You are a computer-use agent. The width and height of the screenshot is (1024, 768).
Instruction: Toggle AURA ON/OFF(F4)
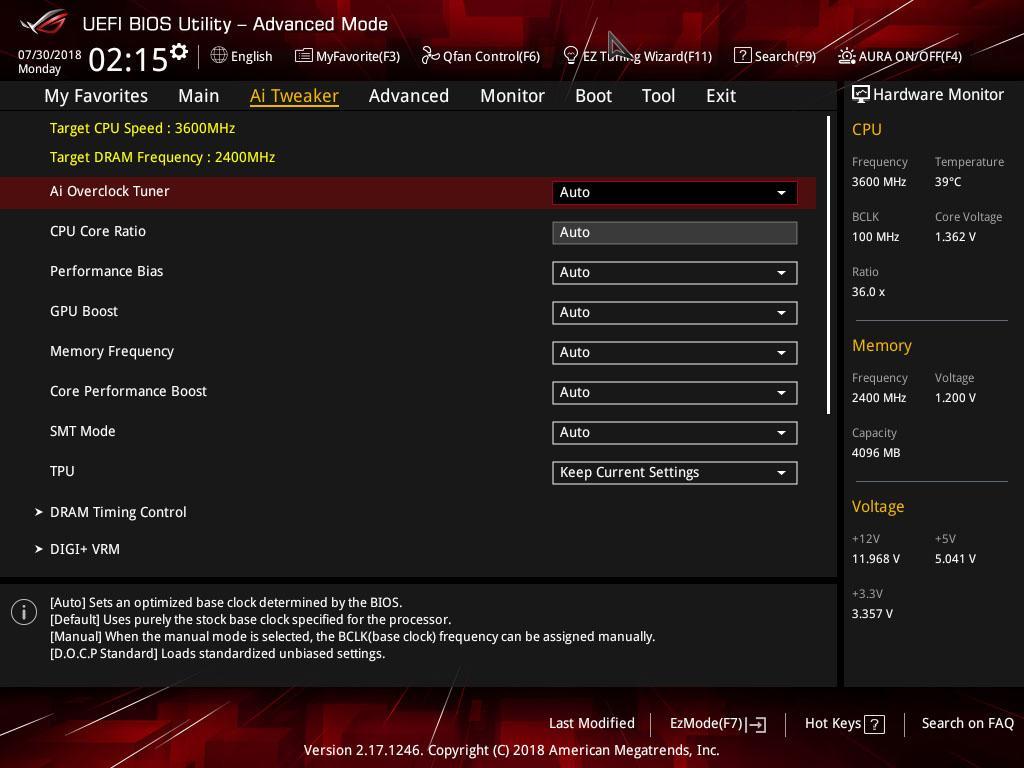click(x=900, y=56)
